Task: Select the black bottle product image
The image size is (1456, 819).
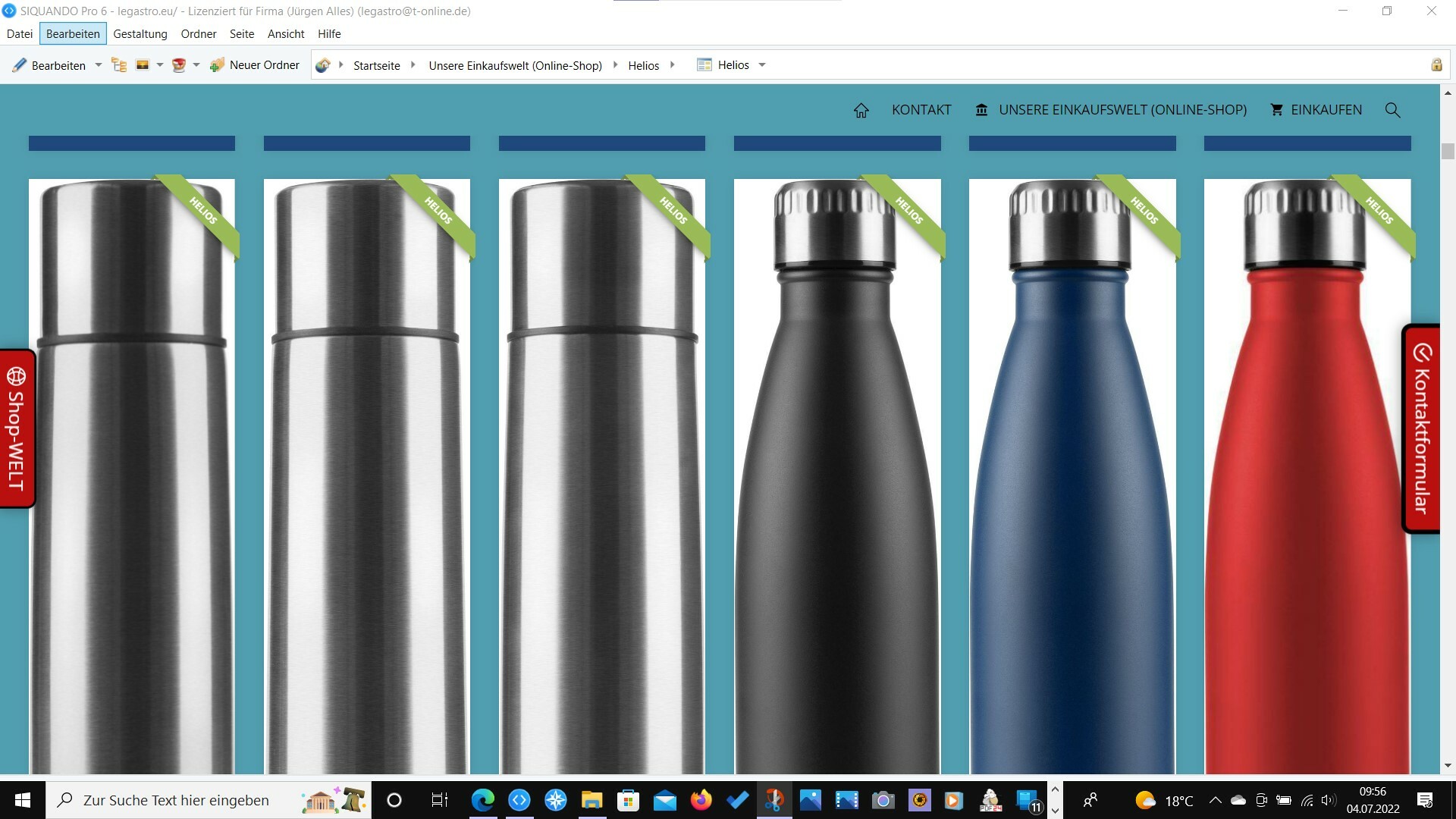Action: coord(837,476)
